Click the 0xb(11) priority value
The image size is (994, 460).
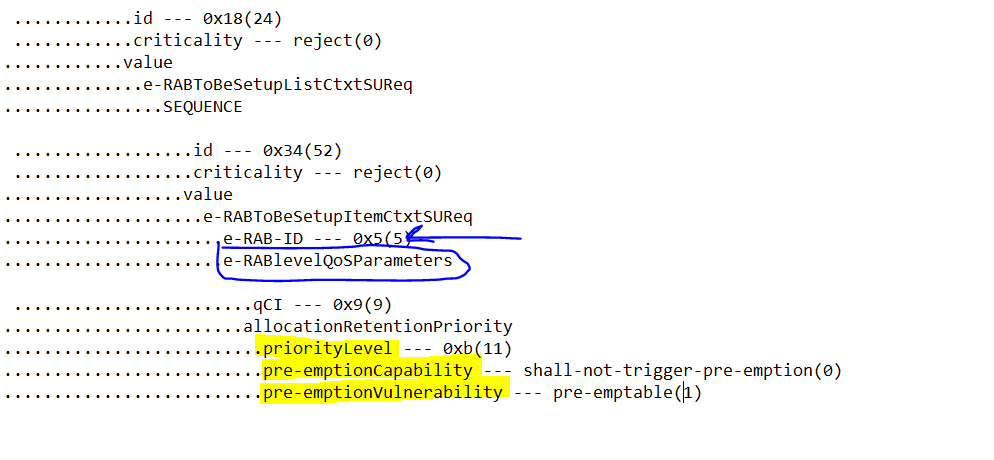coord(477,348)
